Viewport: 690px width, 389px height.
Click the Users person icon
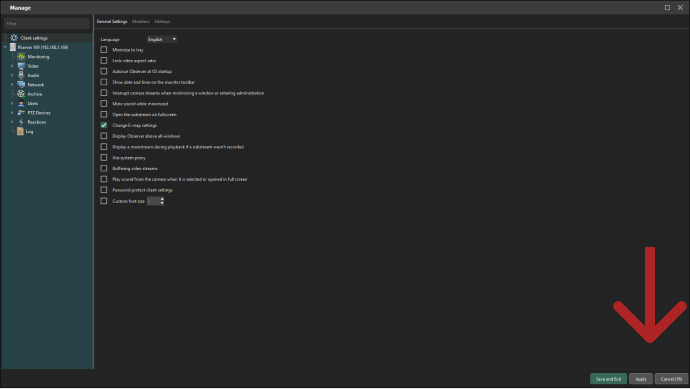[x=21, y=103]
